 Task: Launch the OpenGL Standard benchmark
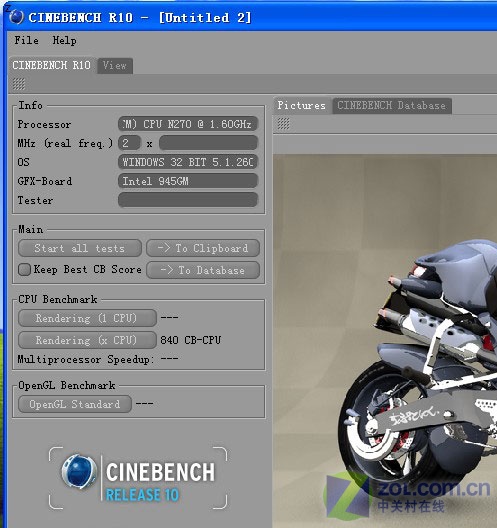coord(75,404)
